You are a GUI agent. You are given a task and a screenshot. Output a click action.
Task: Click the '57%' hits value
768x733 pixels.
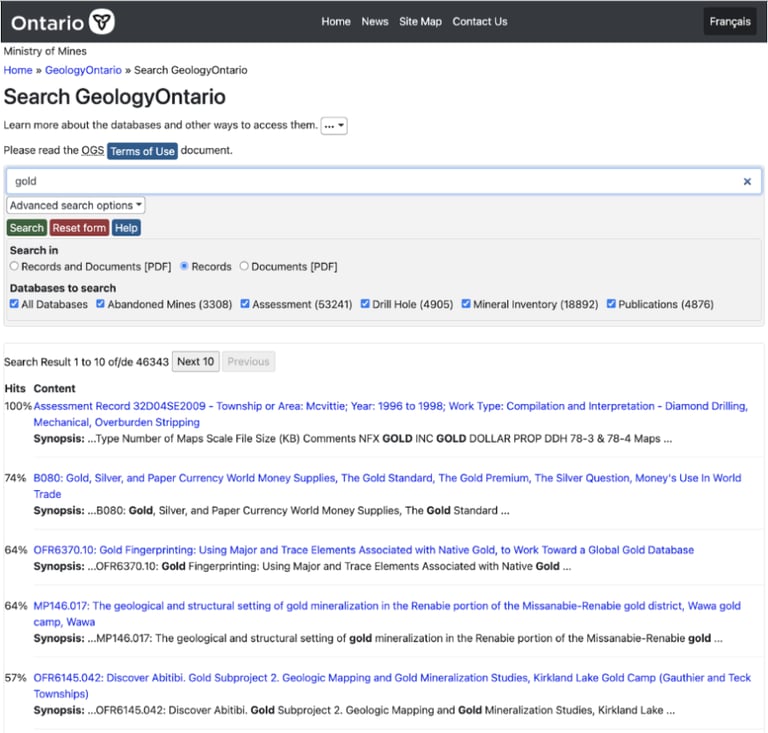click(x=15, y=678)
